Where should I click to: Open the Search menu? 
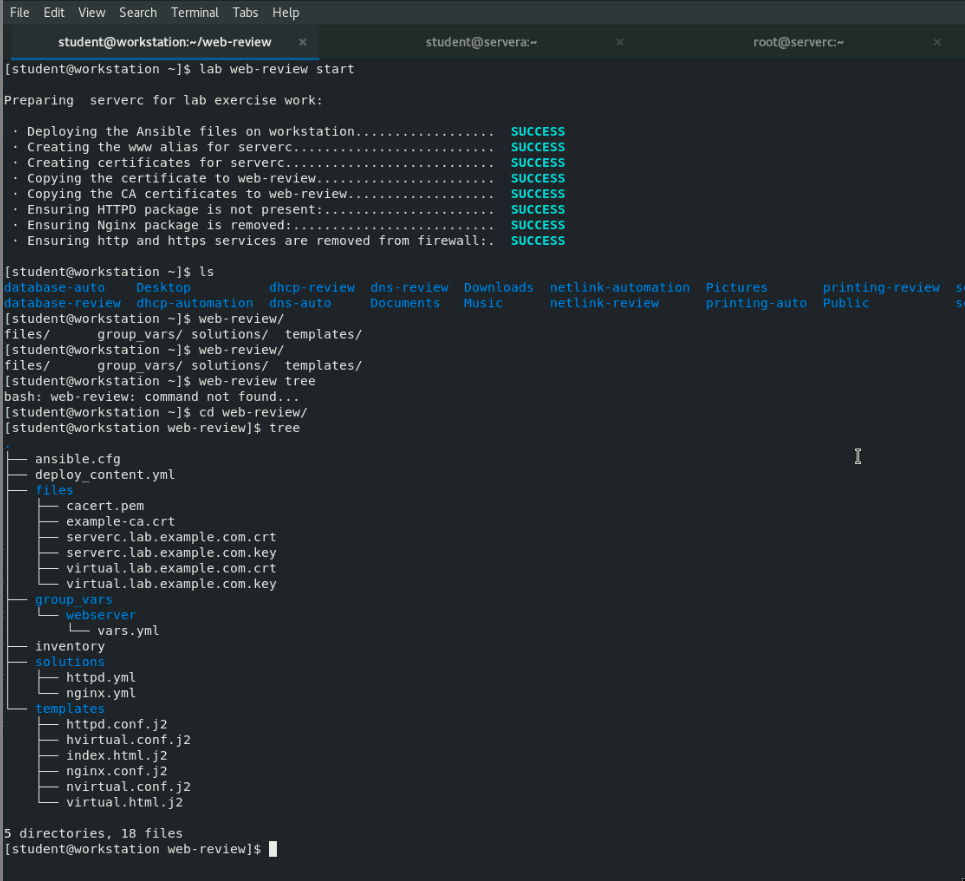(138, 12)
